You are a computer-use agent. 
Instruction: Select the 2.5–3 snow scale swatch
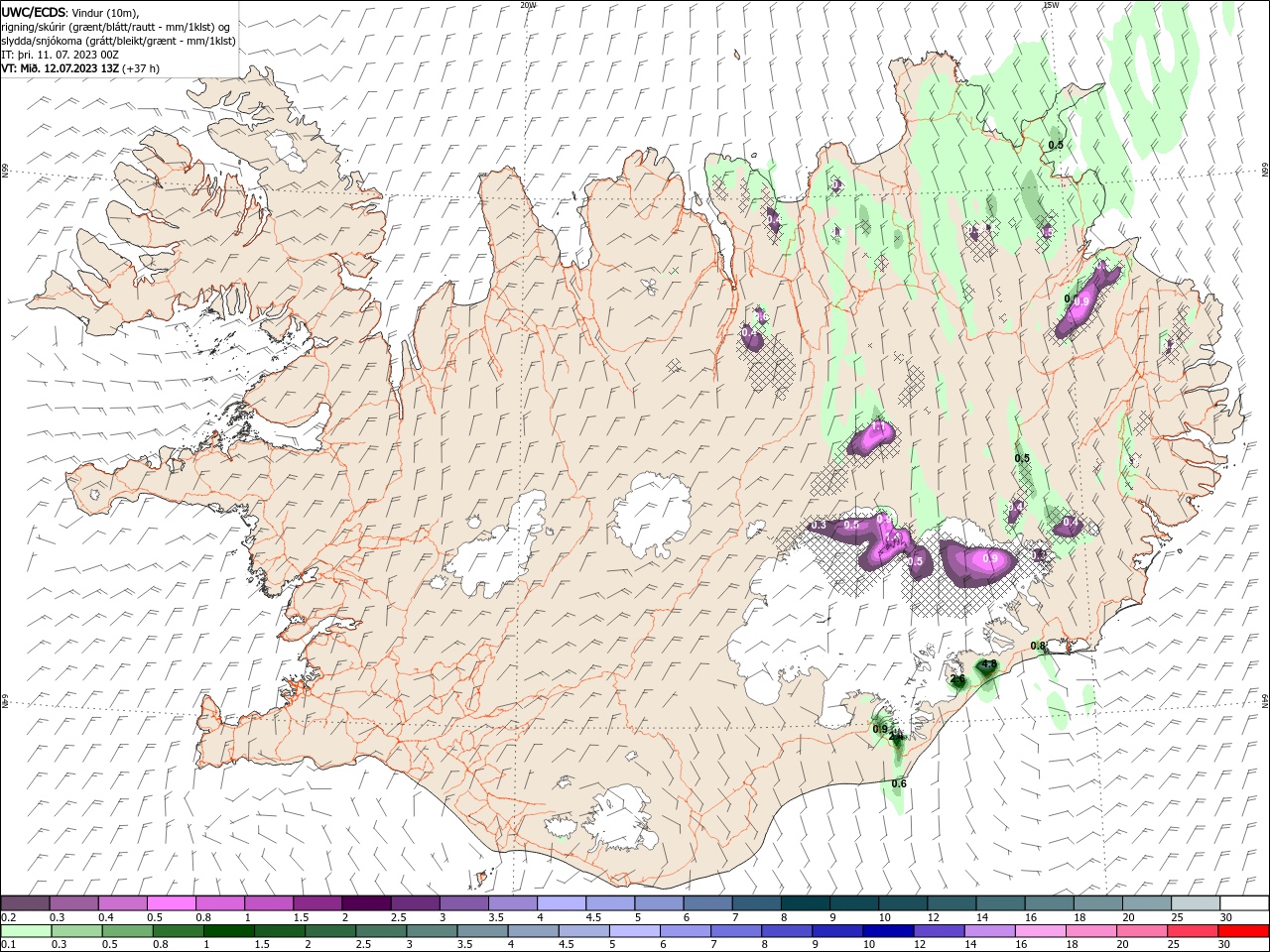coord(415,903)
